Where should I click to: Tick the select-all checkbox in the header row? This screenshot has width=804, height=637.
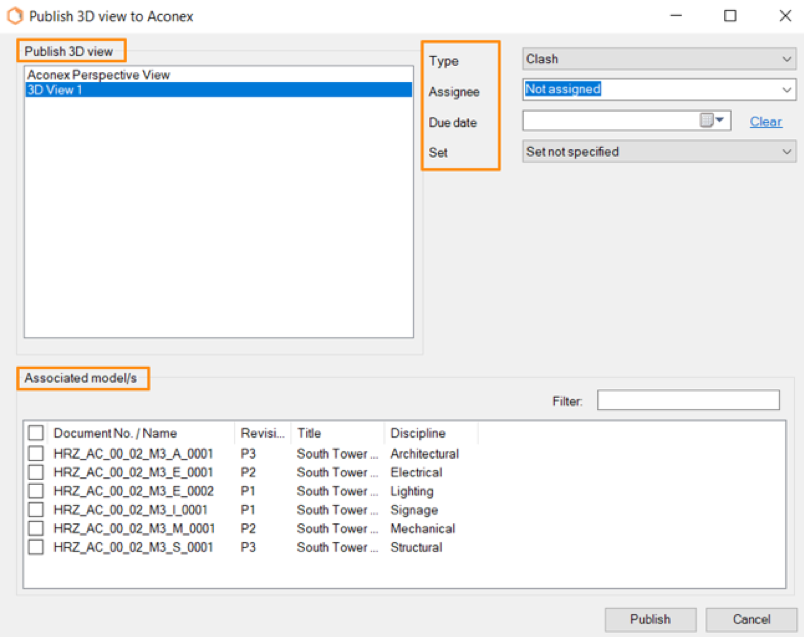(x=36, y=433)
